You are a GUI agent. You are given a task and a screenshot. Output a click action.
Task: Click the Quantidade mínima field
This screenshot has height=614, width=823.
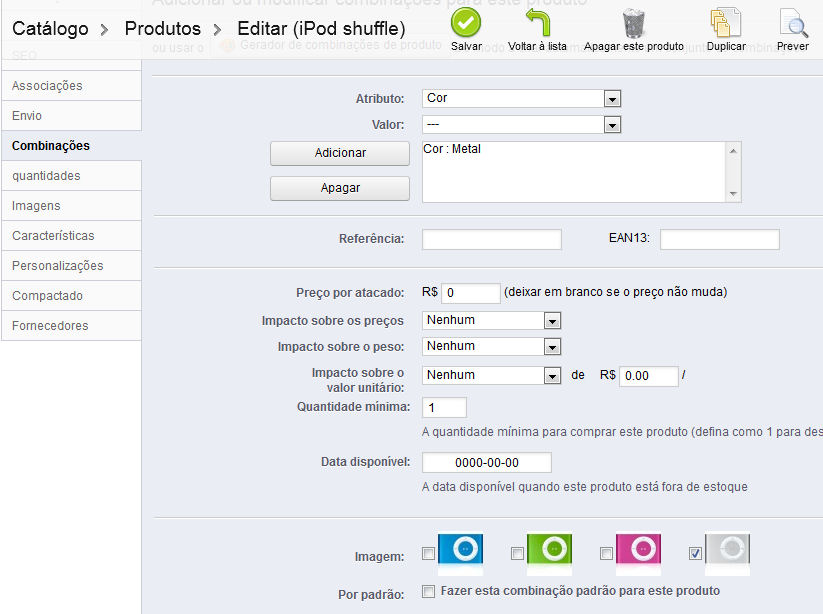tap(444, 407)
